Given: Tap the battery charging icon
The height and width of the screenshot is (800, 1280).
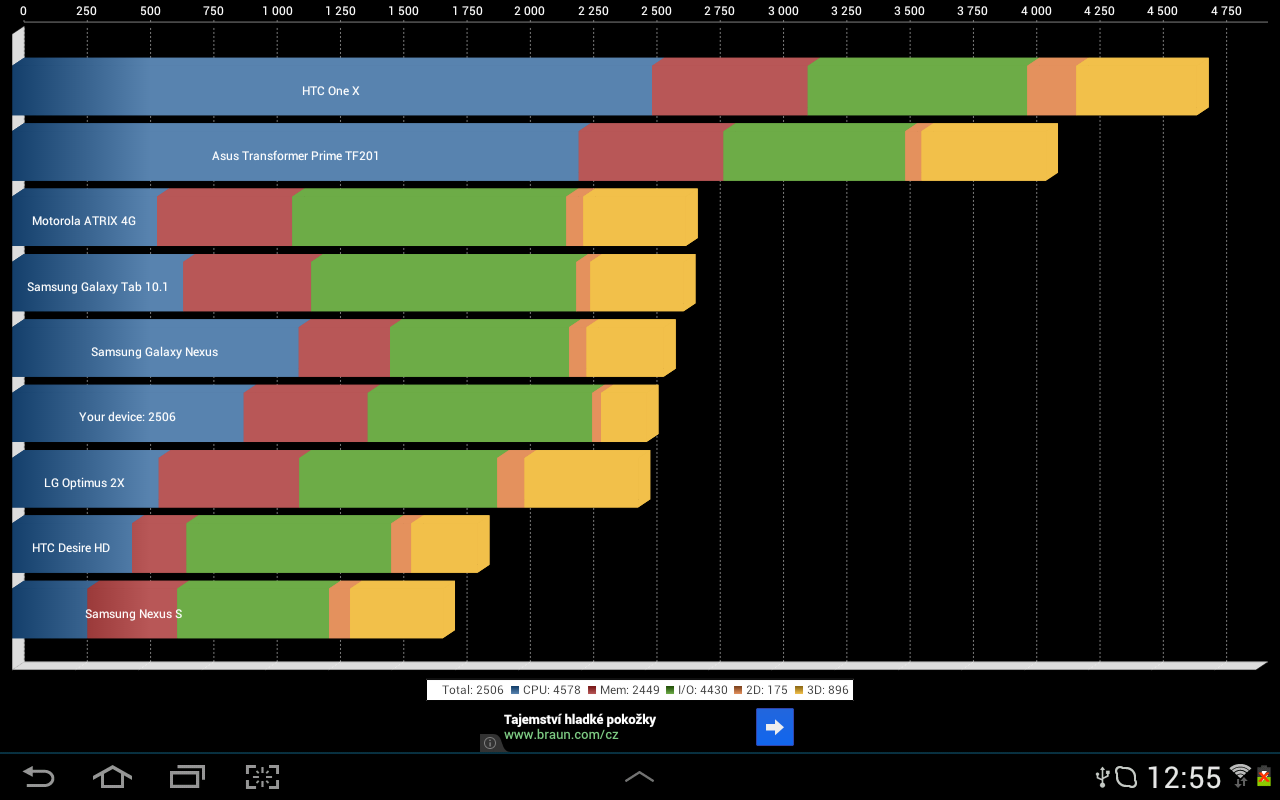Looking at the screenshot, I should click(1264, 776).
